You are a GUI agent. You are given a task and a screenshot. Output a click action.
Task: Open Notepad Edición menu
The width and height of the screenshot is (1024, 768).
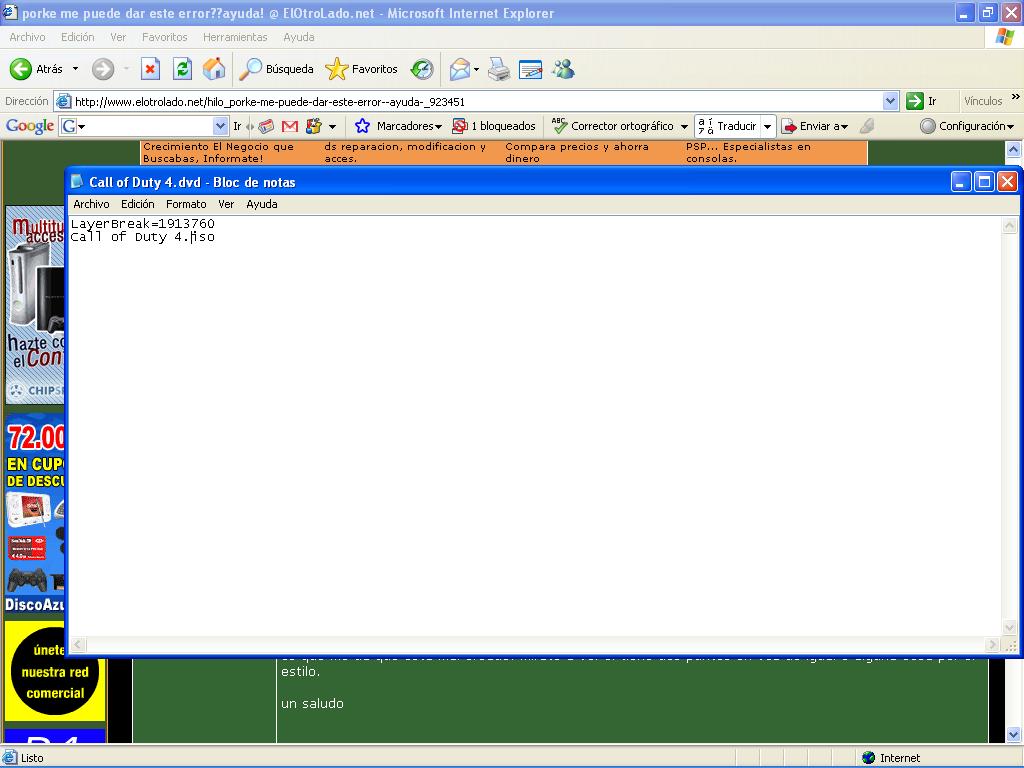pyautogui.click(x=138, y=204)
